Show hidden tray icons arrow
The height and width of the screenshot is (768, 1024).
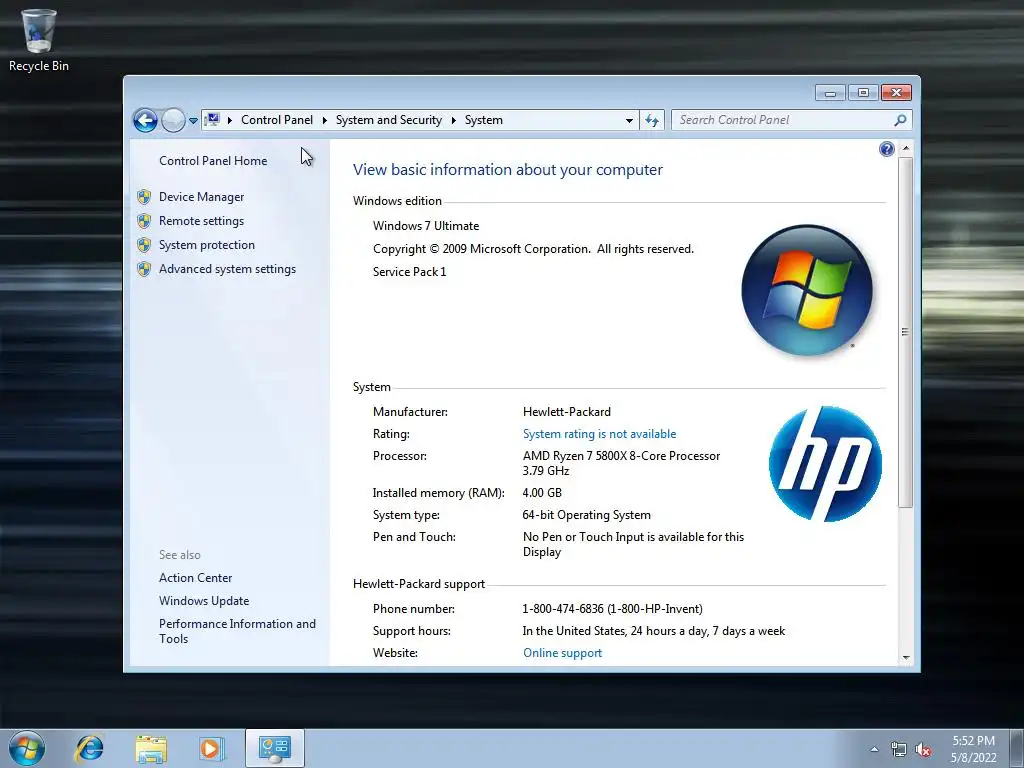tap(874, 750)
